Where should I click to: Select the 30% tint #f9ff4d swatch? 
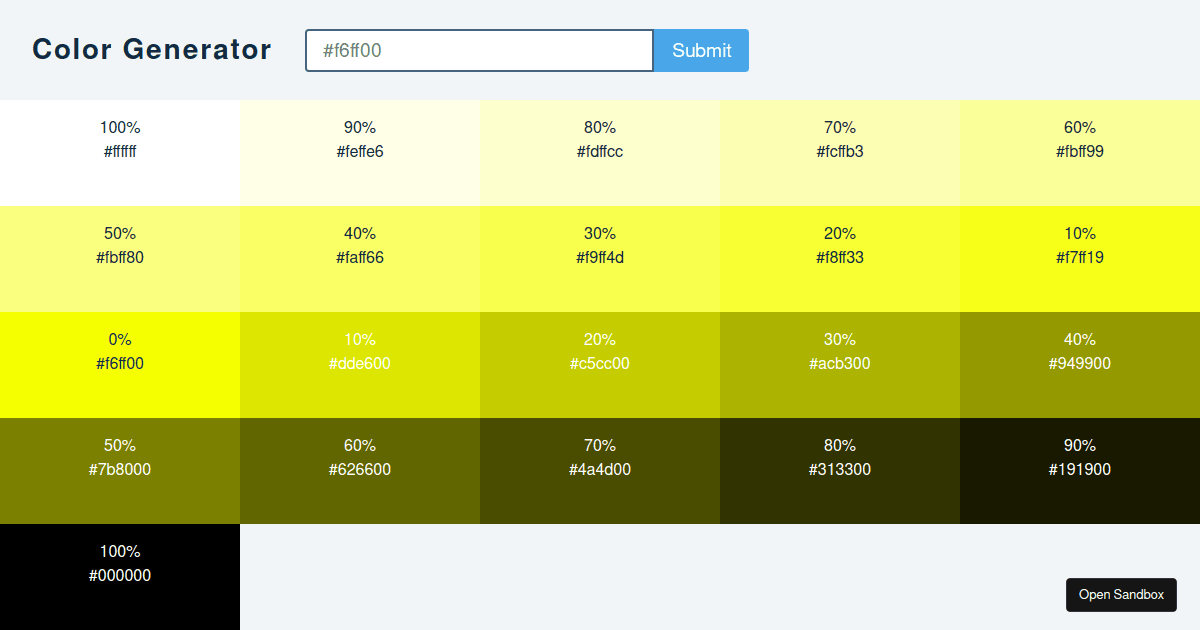coord(600,258)
